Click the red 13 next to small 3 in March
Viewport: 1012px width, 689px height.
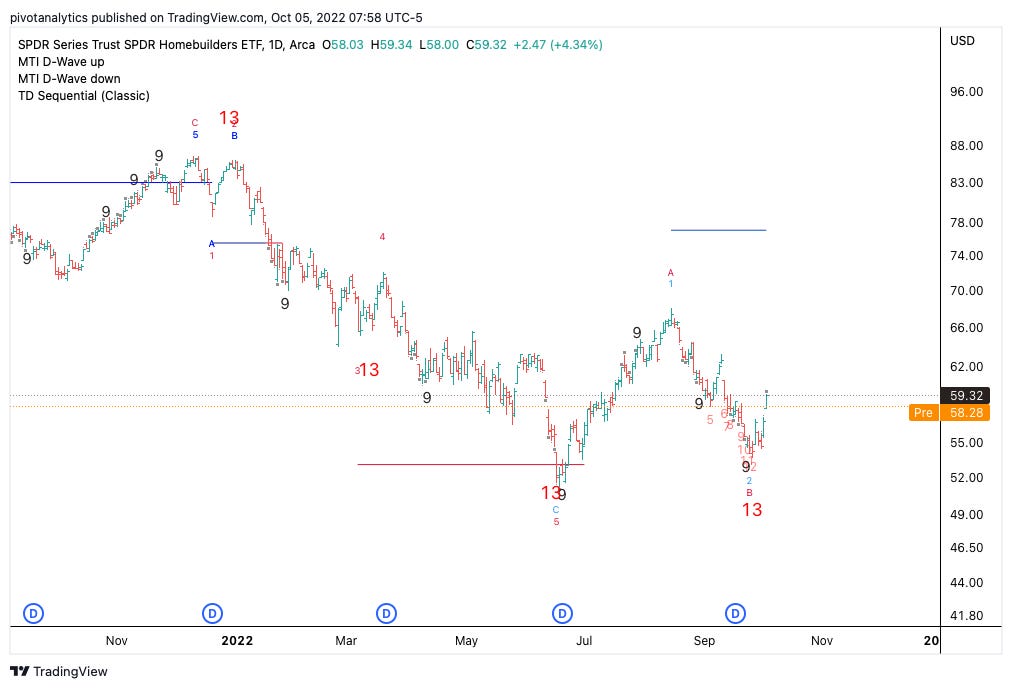point(369,370)
